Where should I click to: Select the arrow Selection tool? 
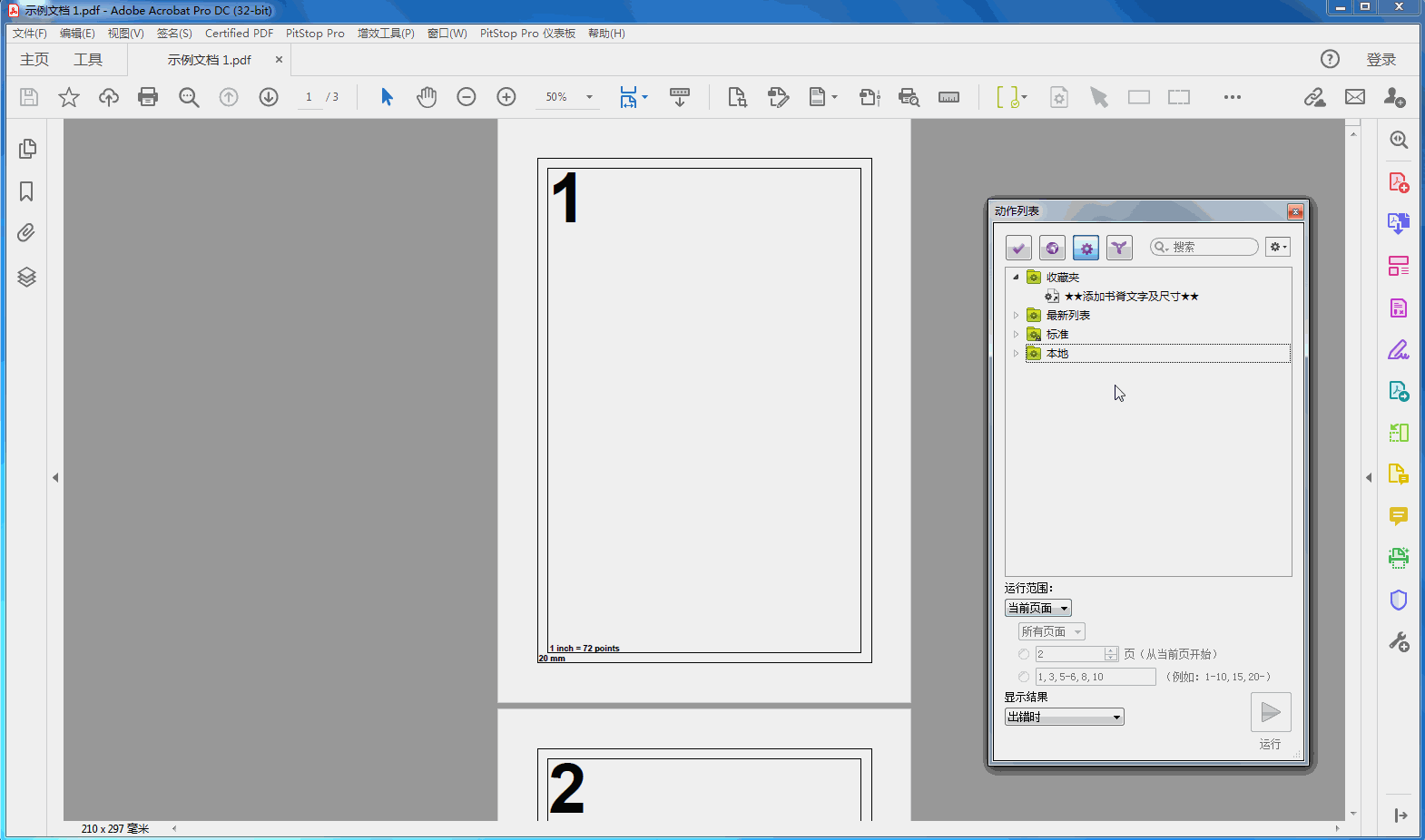[387, 97]
